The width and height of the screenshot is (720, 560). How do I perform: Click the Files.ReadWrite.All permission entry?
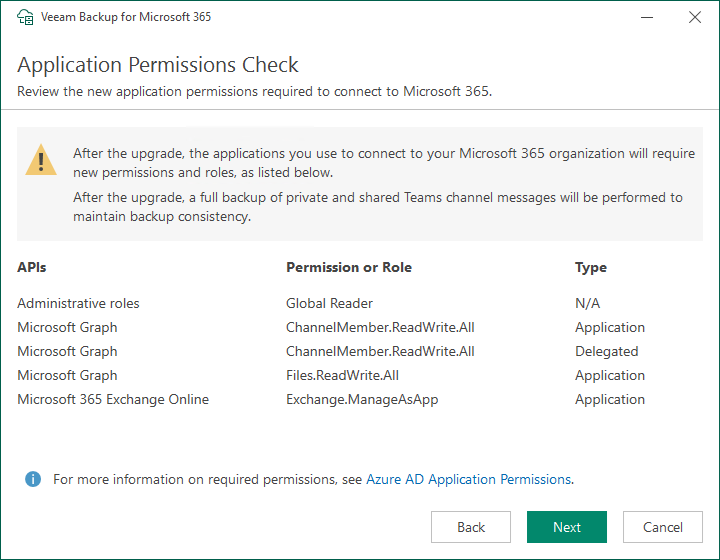[x=342, y=375]
